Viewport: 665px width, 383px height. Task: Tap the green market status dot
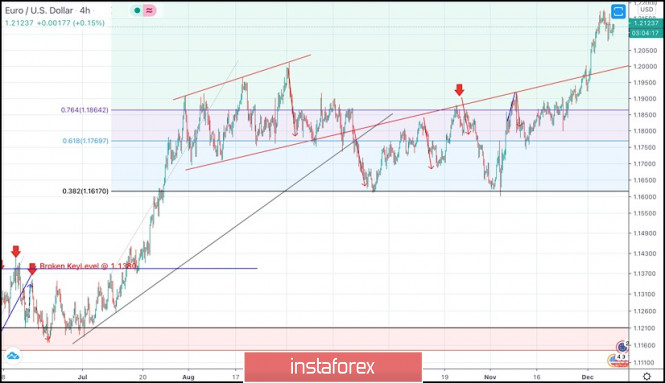click(x=137, y=11)
